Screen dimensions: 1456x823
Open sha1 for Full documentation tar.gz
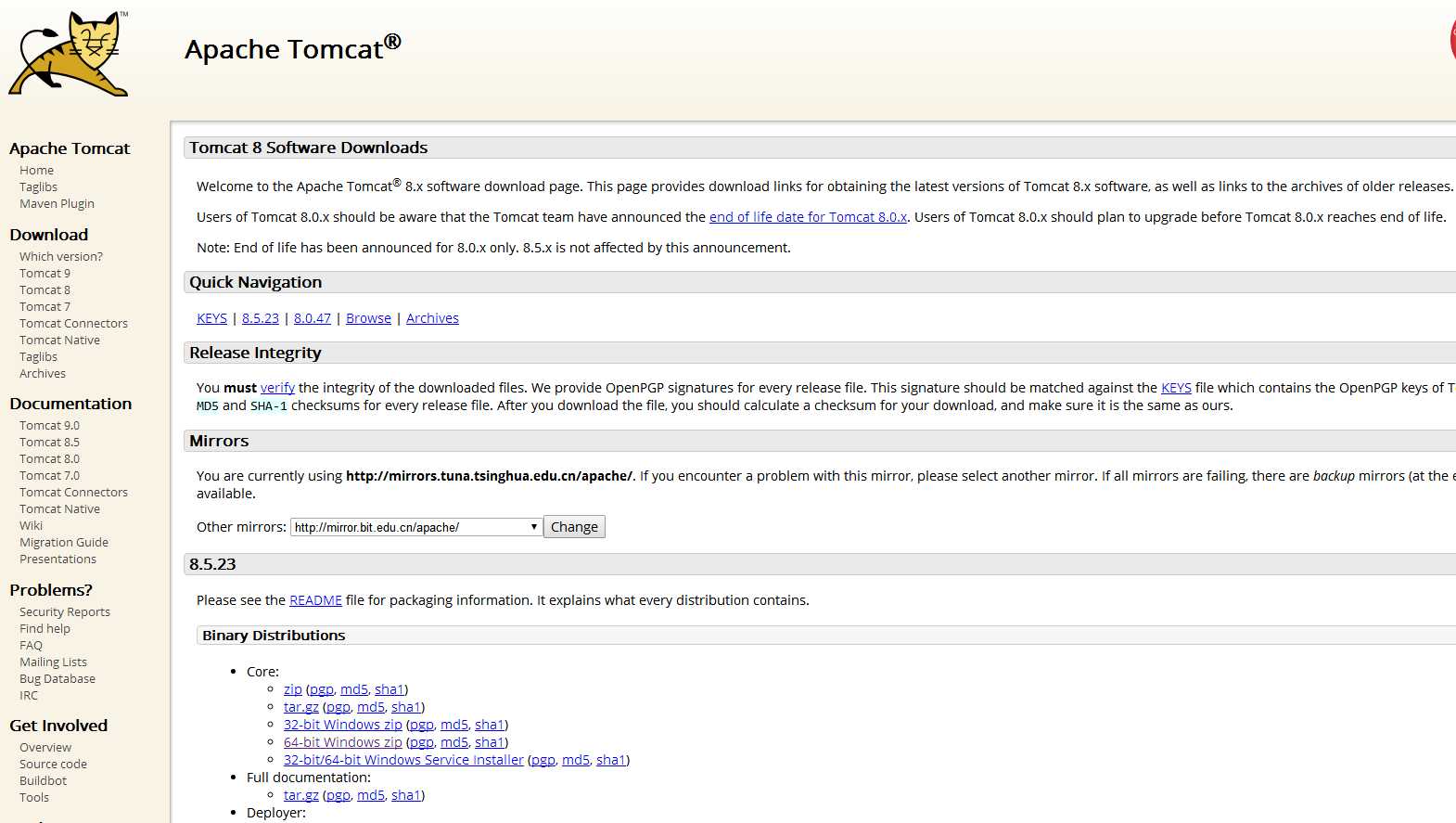point(406,795)
